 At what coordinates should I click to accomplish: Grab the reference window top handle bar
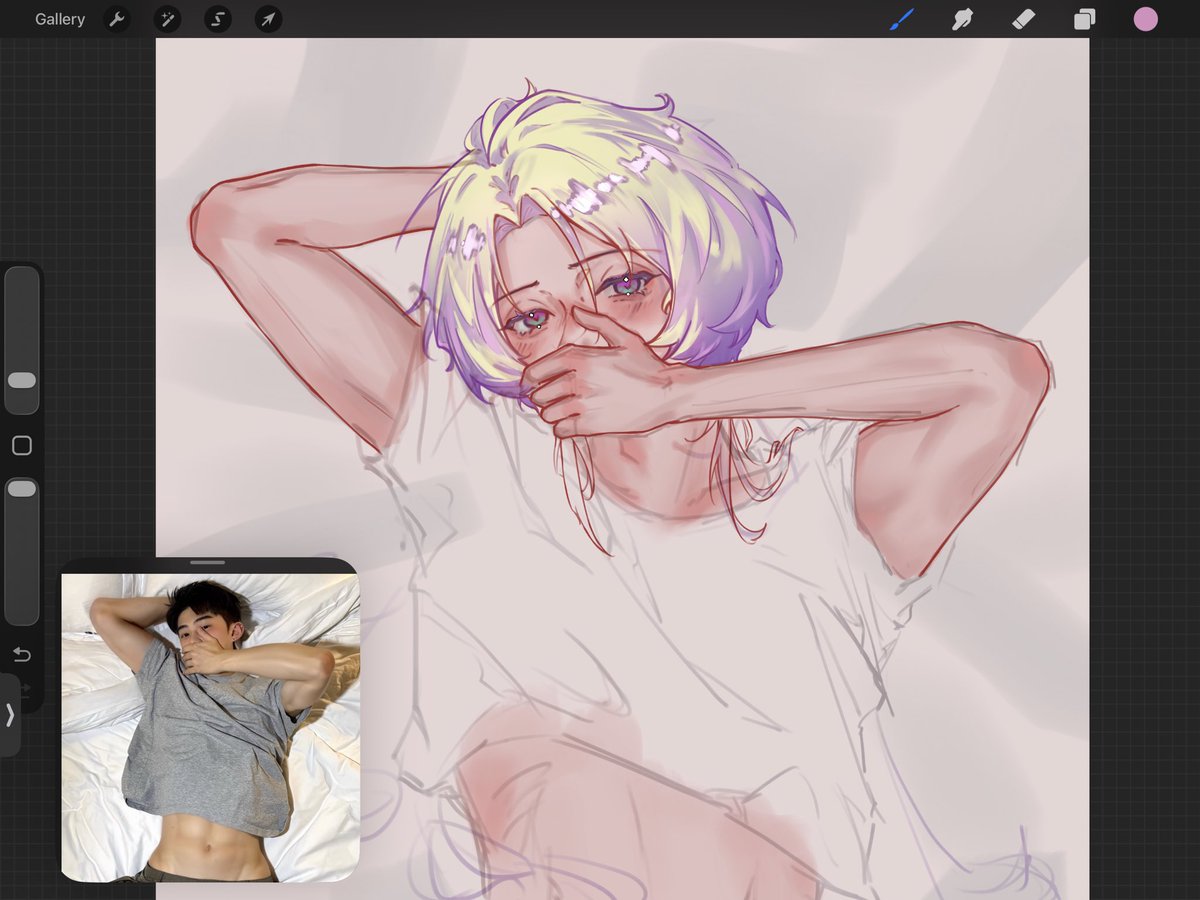[x=208, y=563]
